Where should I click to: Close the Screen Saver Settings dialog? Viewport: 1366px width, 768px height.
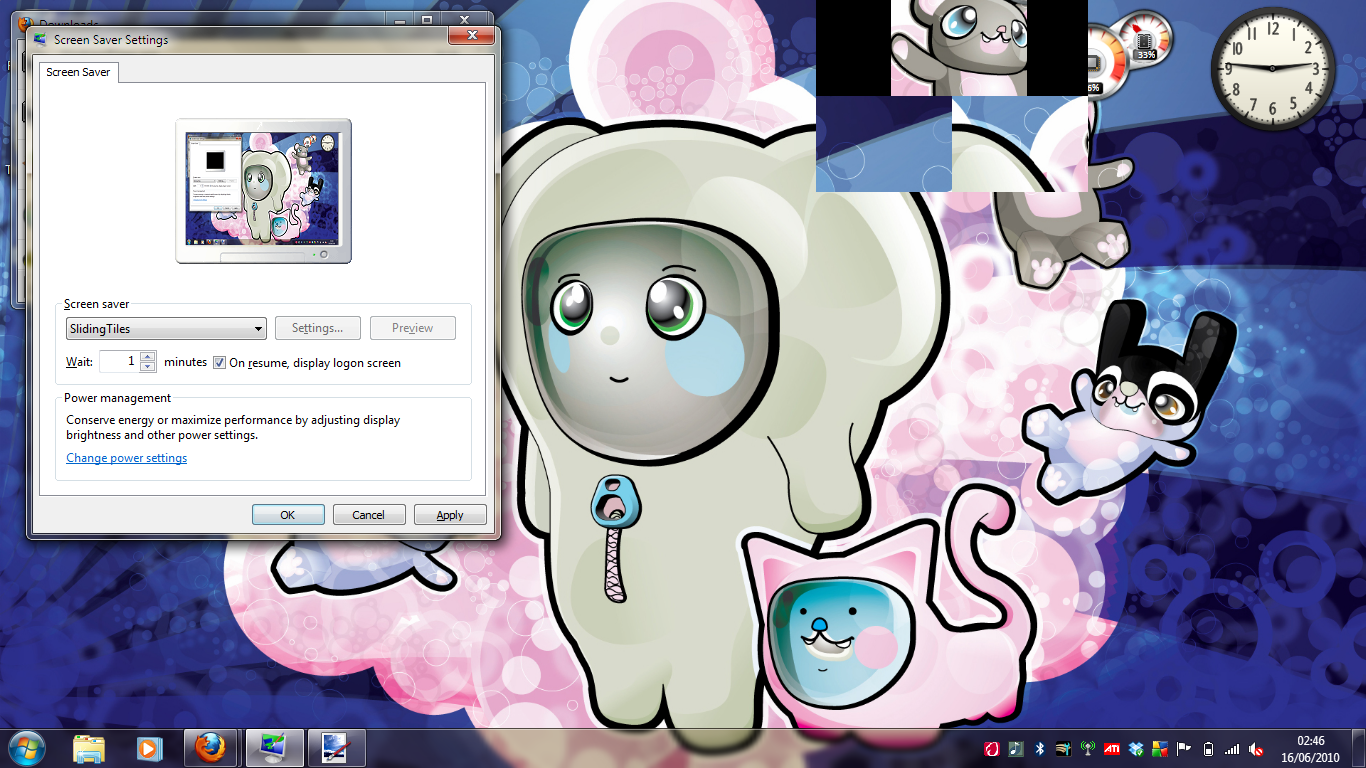point(469,35)
